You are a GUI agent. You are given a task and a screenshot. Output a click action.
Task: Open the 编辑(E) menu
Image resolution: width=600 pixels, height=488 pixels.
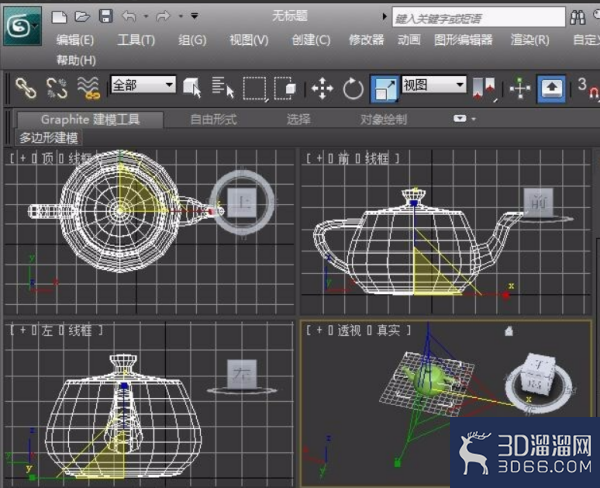point(75,40)
